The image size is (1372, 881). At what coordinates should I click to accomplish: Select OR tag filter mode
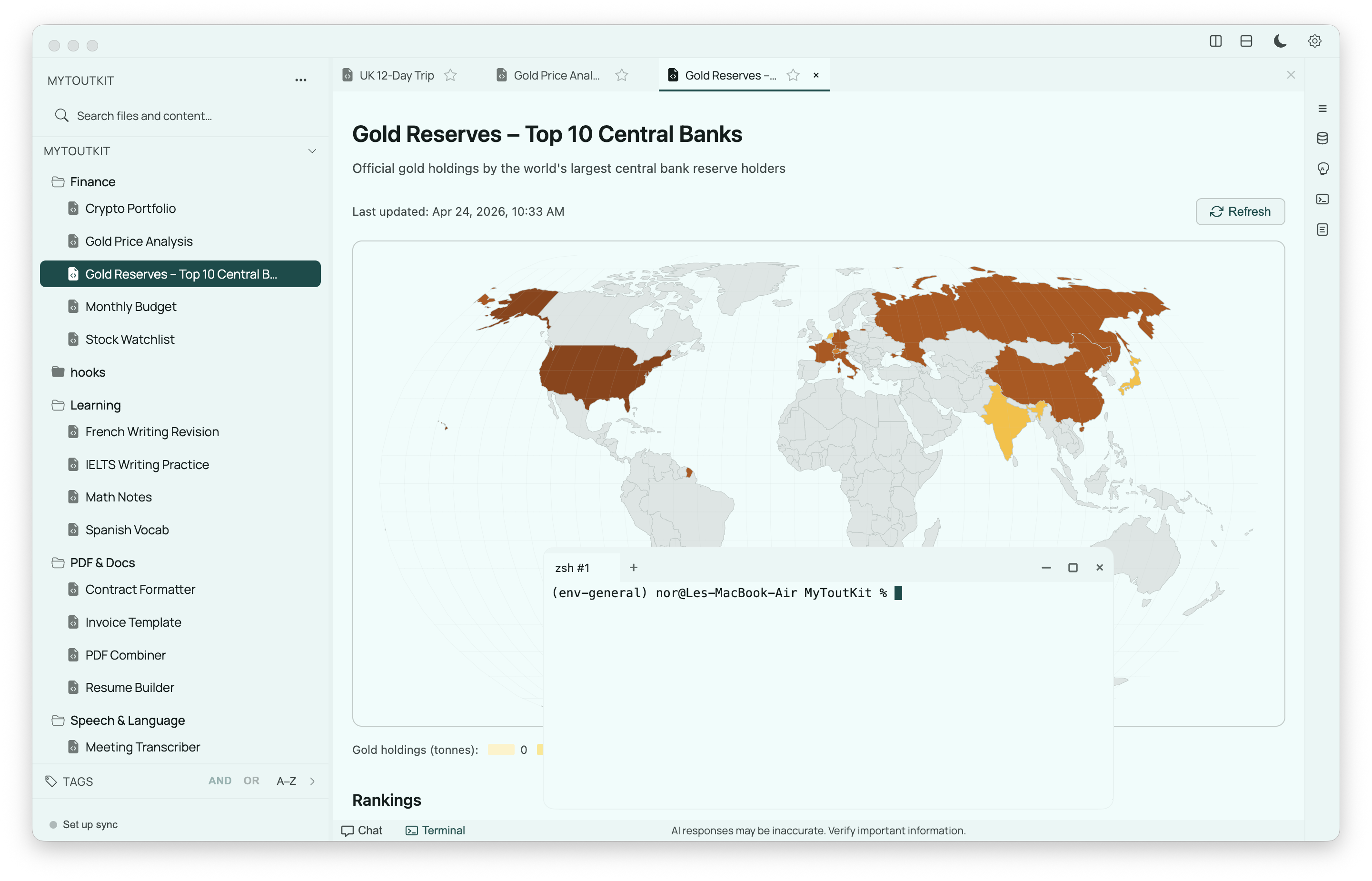point(251,781)
